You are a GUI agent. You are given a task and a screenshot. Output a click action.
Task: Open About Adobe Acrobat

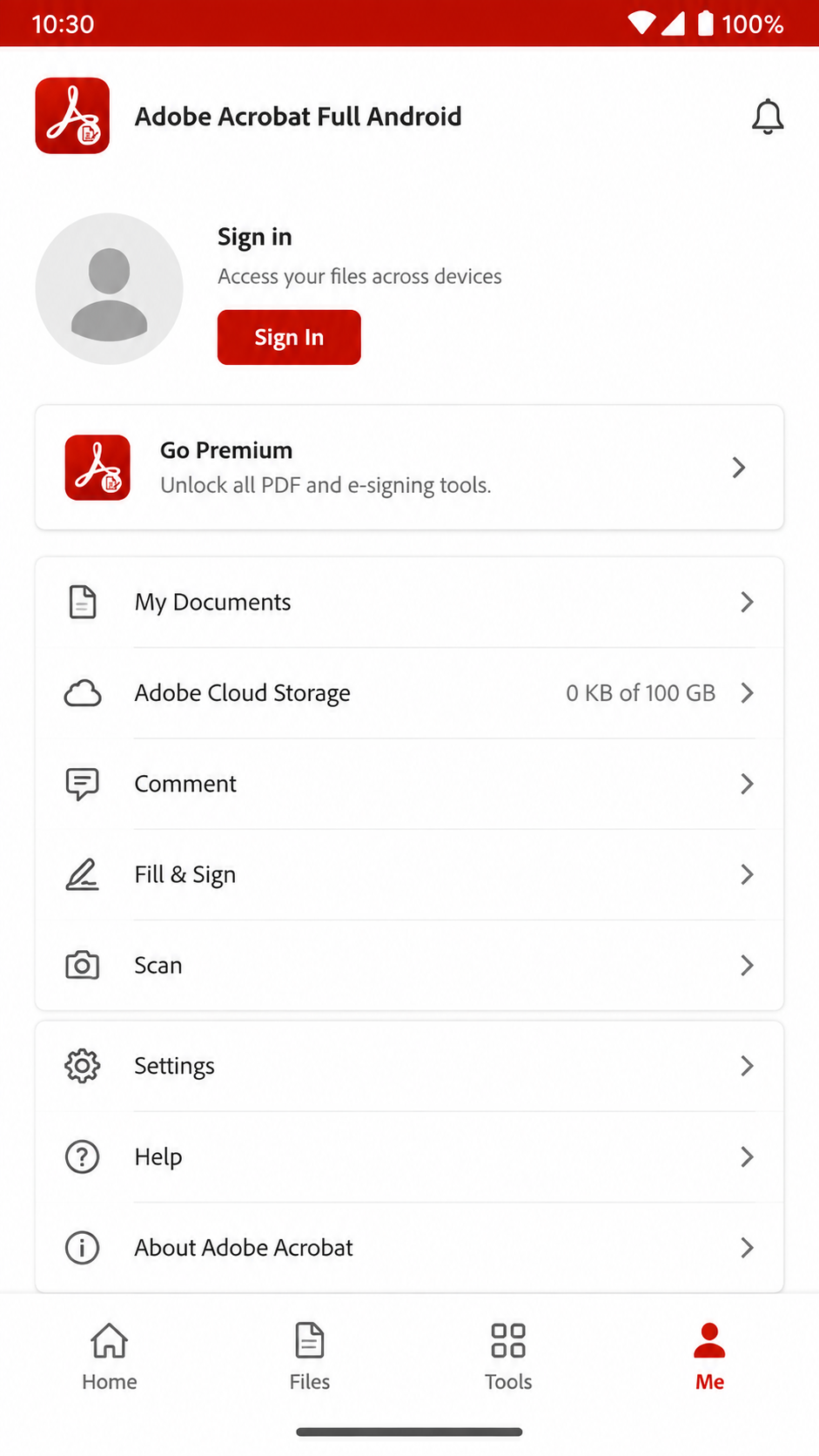(409, 1247)
